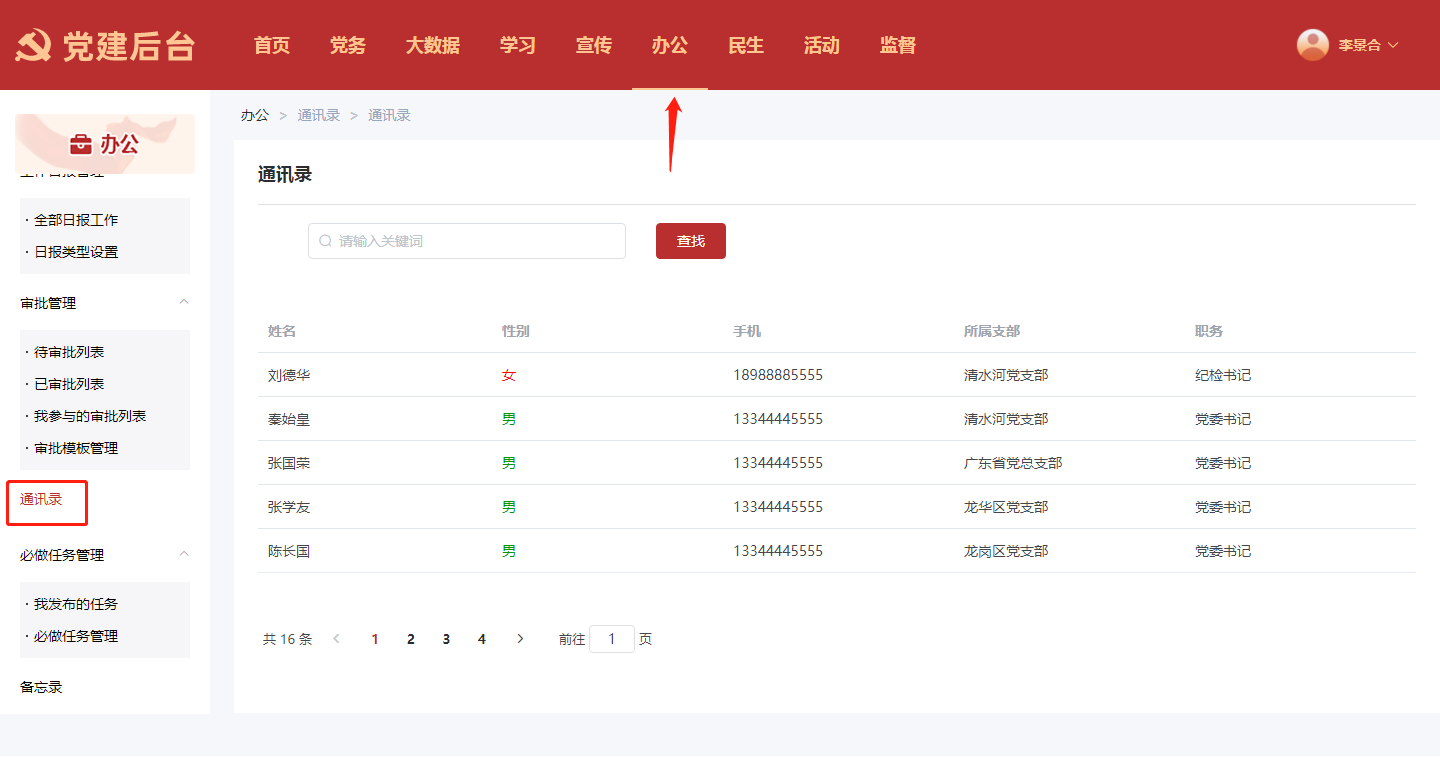
Task: Open 日报类型设置 in the sidebar
Action: coord(76,252)
